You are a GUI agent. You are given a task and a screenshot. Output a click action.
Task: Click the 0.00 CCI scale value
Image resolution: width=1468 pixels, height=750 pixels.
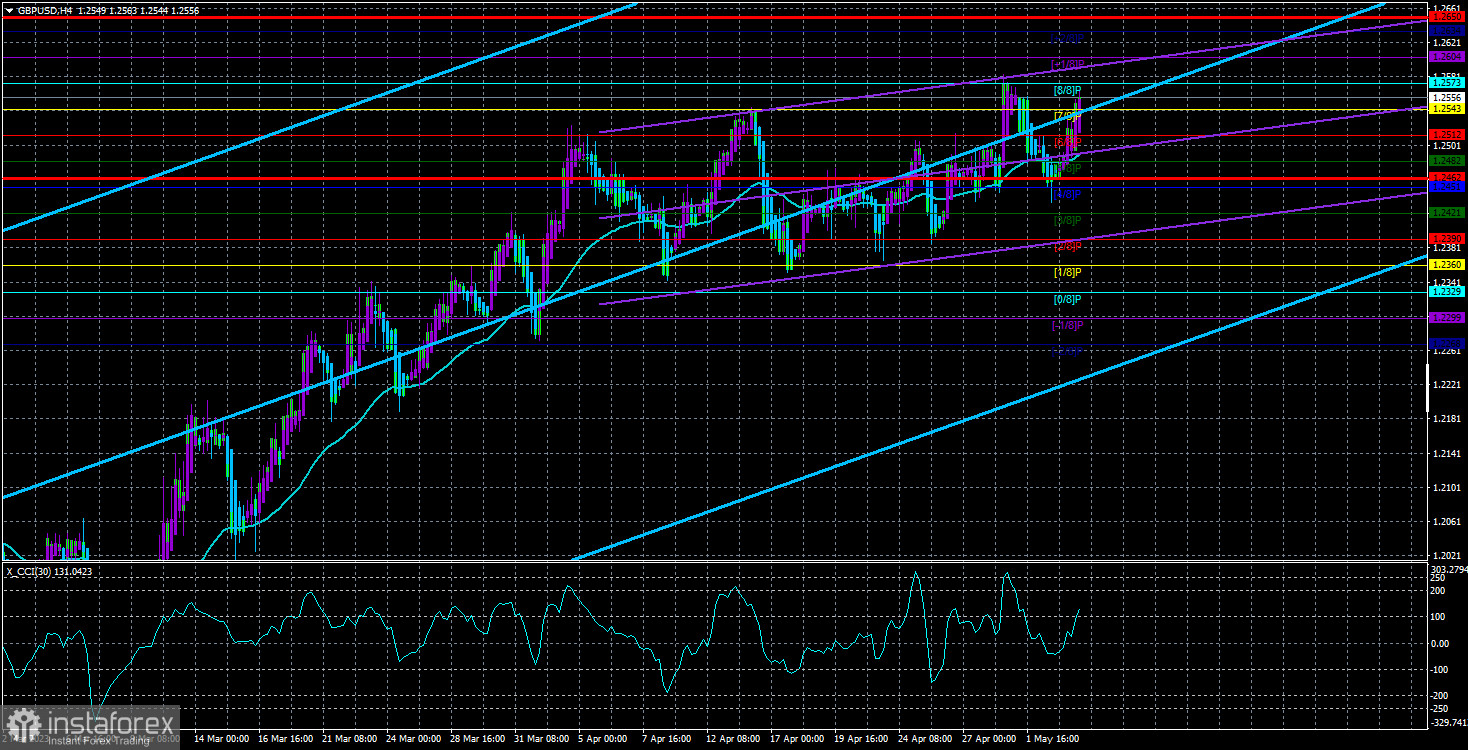[x=1441, y=643]
